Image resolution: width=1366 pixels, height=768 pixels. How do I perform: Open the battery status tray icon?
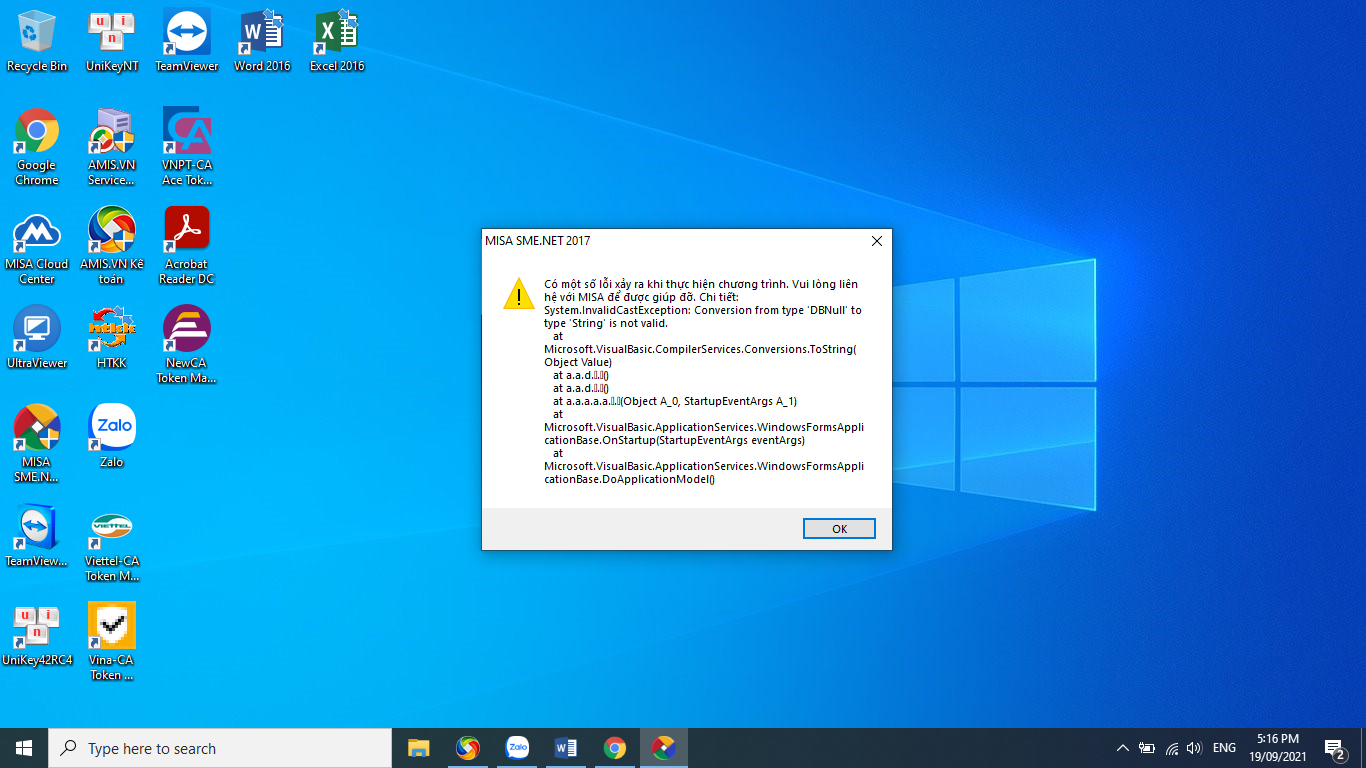click(1147, 748)
